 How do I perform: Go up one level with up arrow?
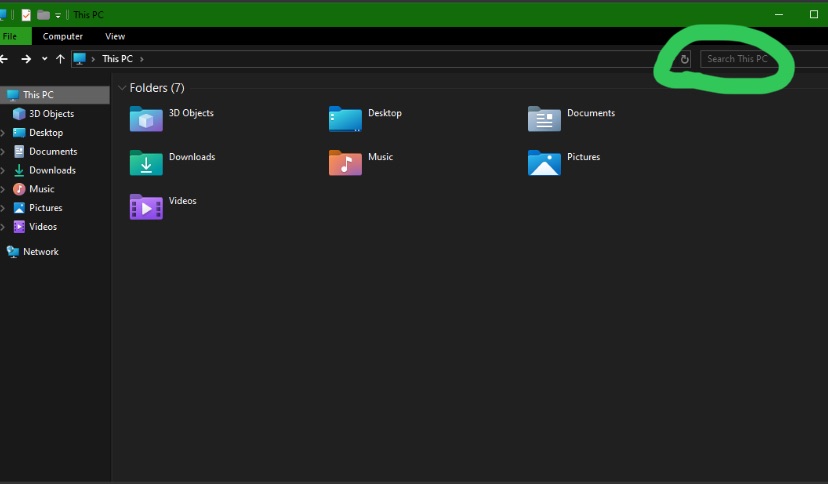(x=60, y=59)
